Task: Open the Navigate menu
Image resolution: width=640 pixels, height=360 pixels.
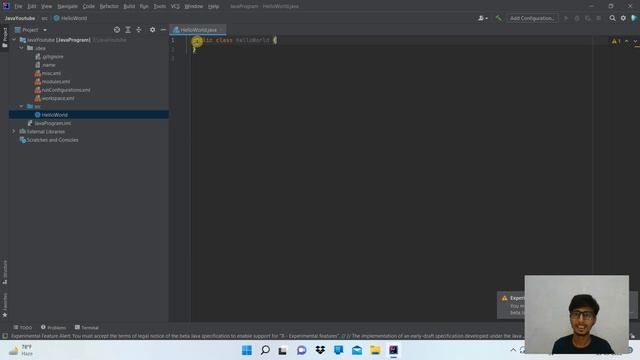Action: (x=67, y=6)
